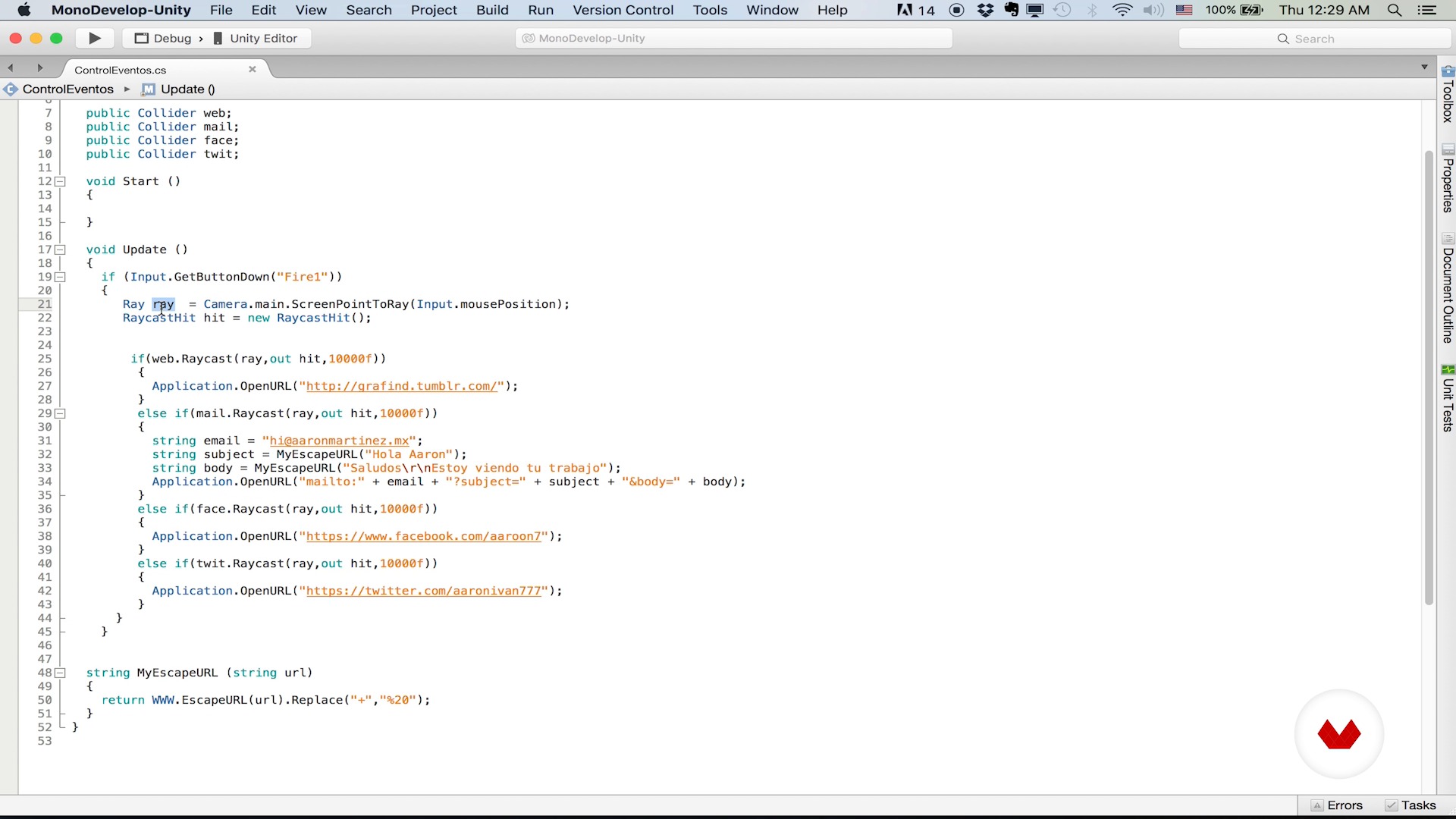Click the highlighted ray variable on line 21
This screenshot has height=819, width=1456.
(x=164, y=304)
